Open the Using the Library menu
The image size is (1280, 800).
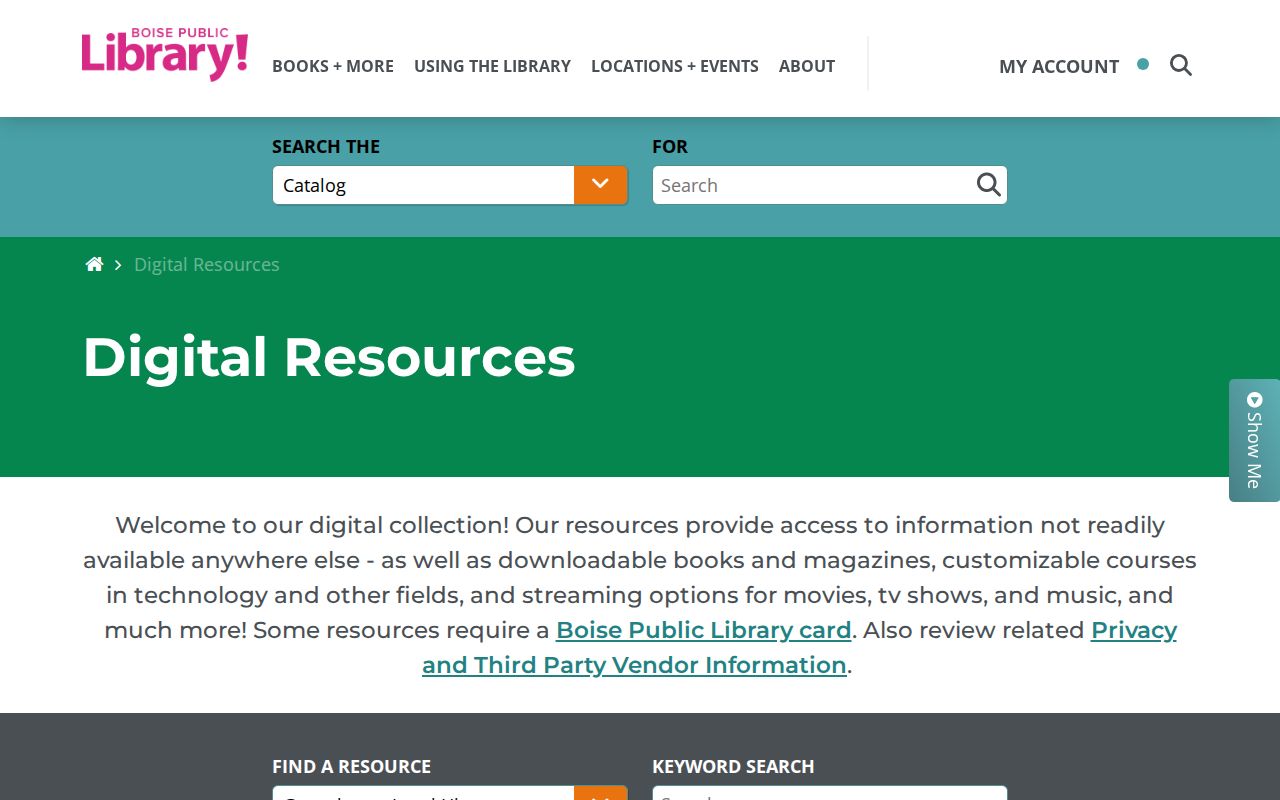492,66
